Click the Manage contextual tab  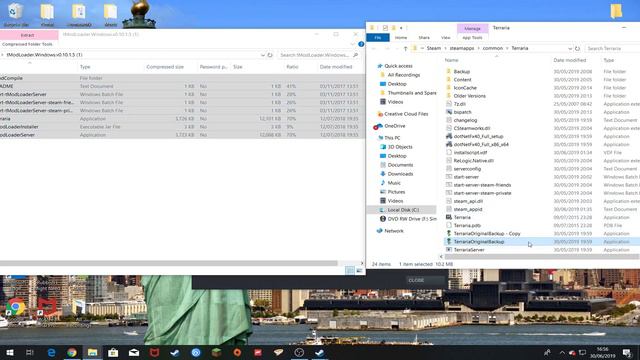(472, 29)
